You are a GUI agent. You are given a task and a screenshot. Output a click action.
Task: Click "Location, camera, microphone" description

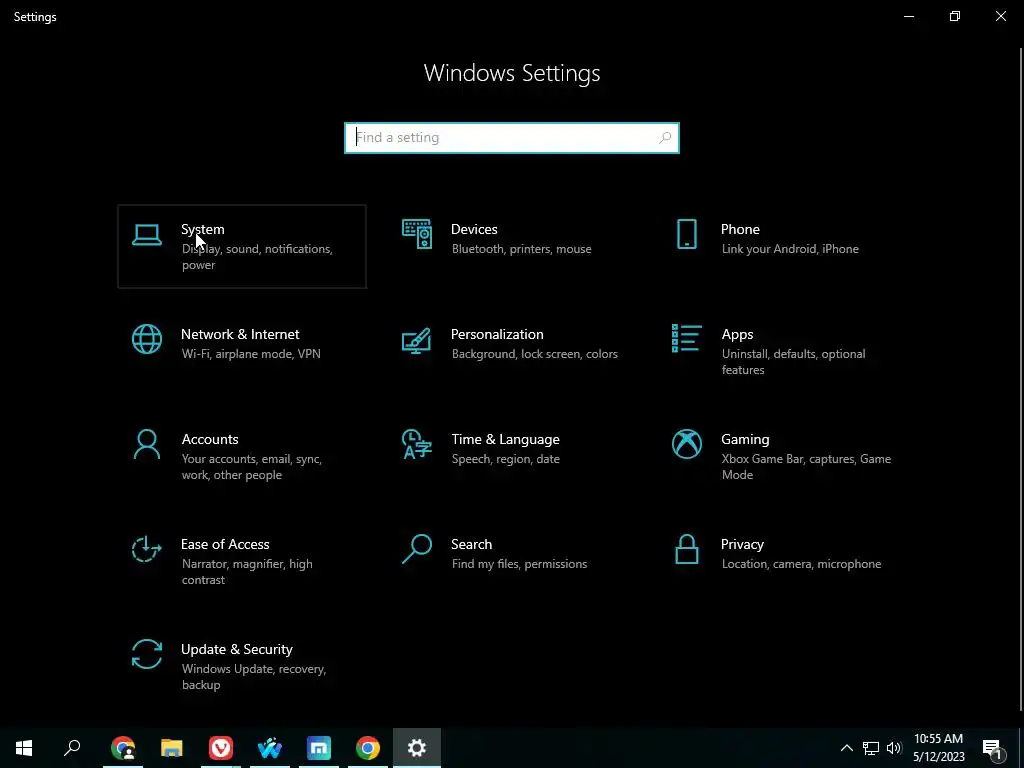point(801,564)
